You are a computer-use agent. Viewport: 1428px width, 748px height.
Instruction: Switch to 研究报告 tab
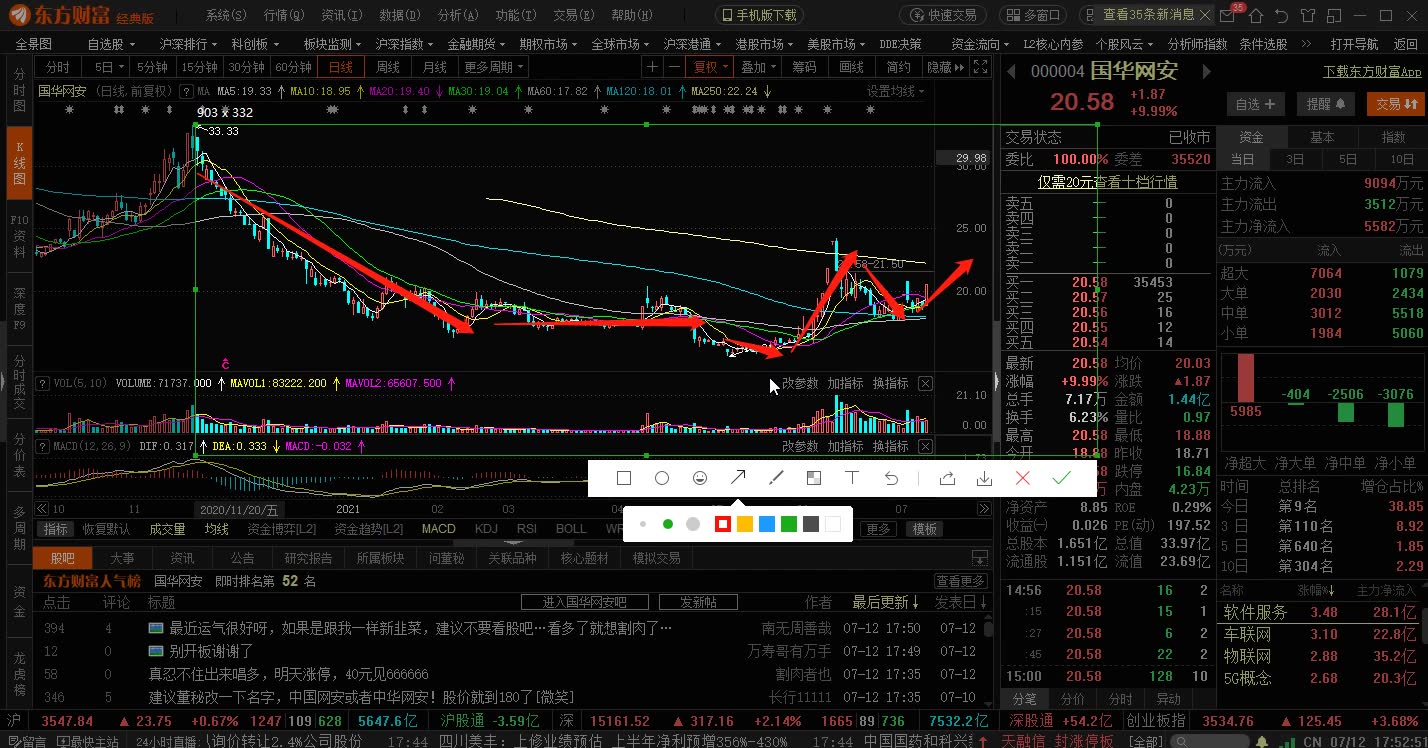308,558
